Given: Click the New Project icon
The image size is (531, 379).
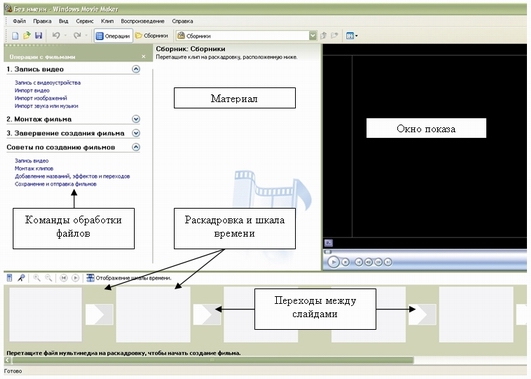Looking at the screenshot, I should click(x=15, y=36).
